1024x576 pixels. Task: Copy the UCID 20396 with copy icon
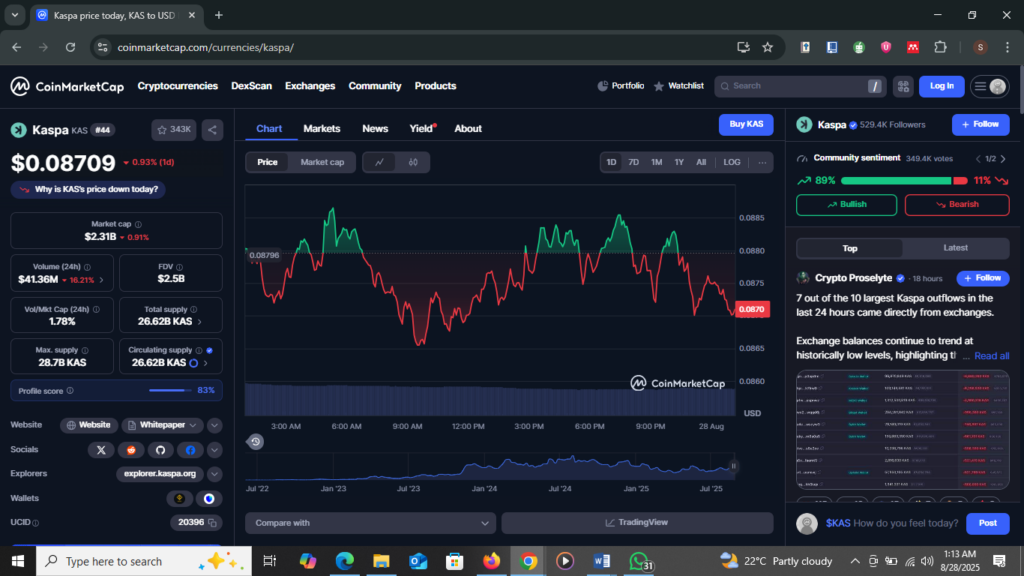214,522
